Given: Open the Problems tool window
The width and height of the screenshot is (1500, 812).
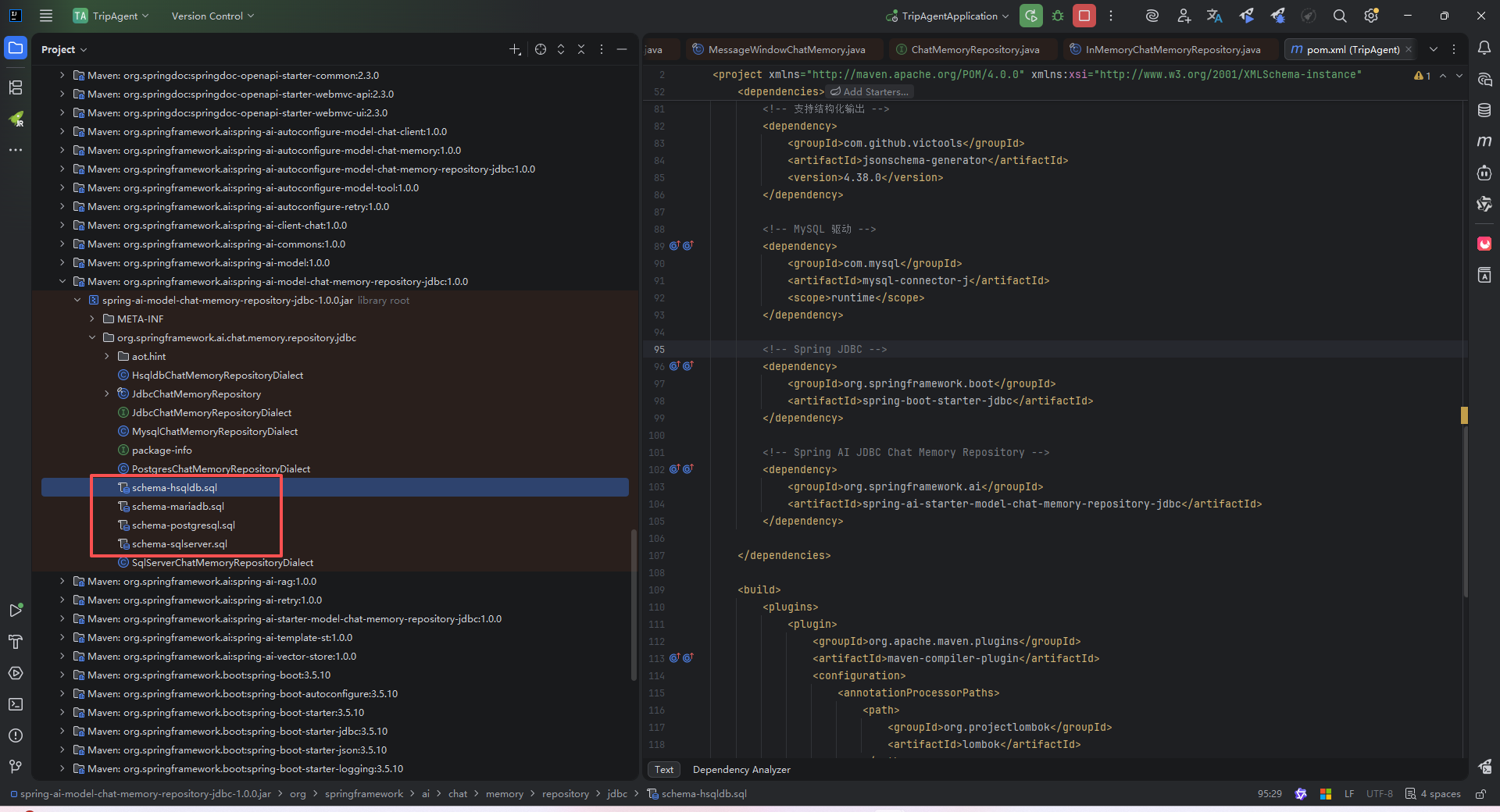Looking at the screenshot, I should pos(16,735).
